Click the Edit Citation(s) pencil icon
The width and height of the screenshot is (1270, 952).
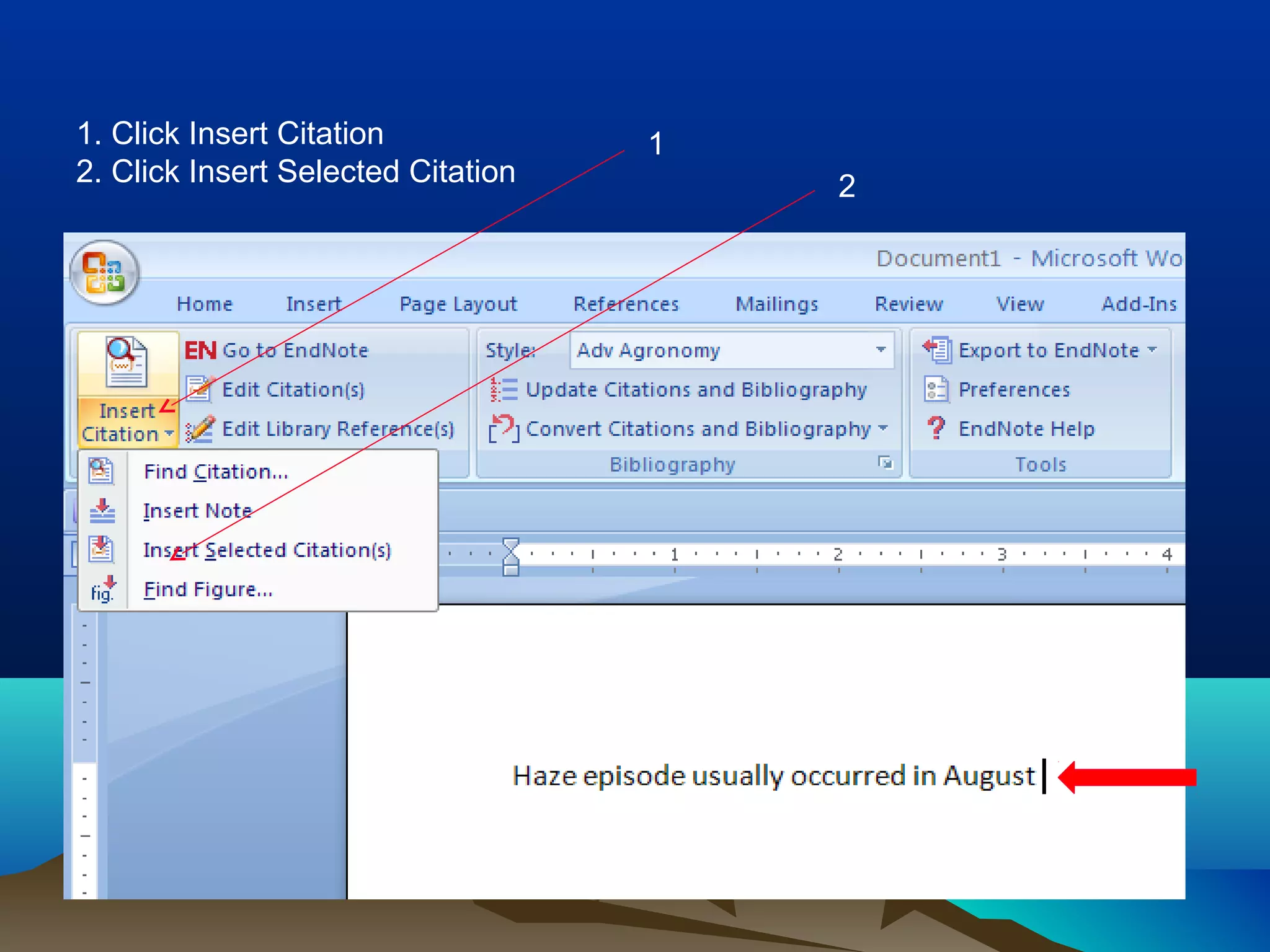tap(200, 390)
